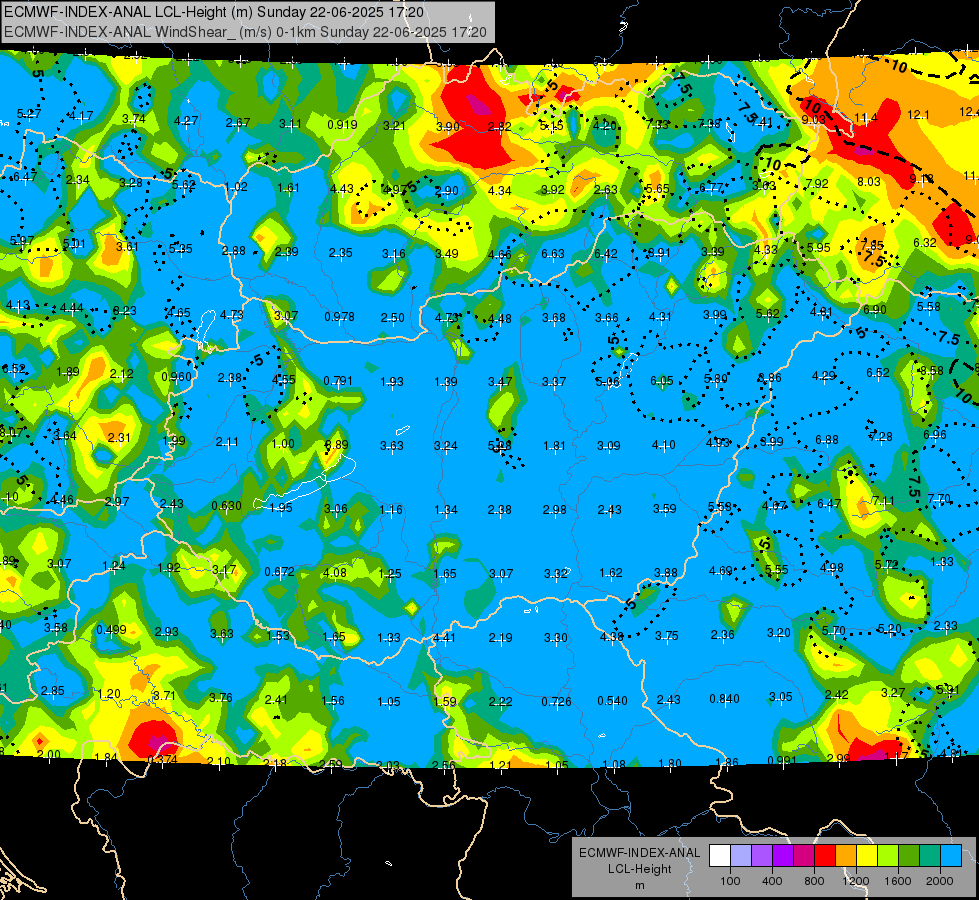The height and width of the screenshot is (900, 979).
Task: Click the teal swatch in the legend
Action: (x=930, y=855)
